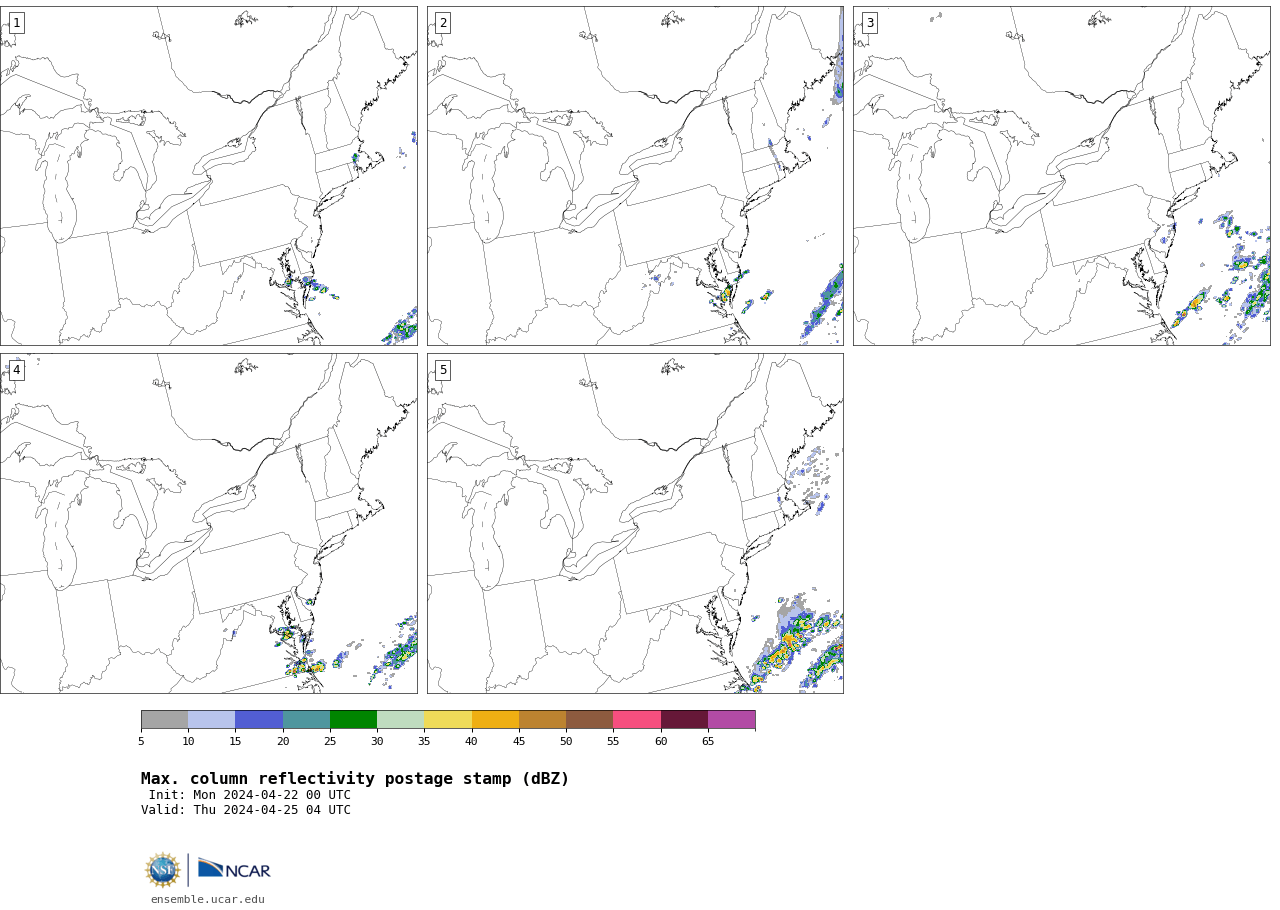Screen dimensions: 1280x910
Task: Click the light lavender 10-15 dBZ swatch
Action: pos(211,720)
